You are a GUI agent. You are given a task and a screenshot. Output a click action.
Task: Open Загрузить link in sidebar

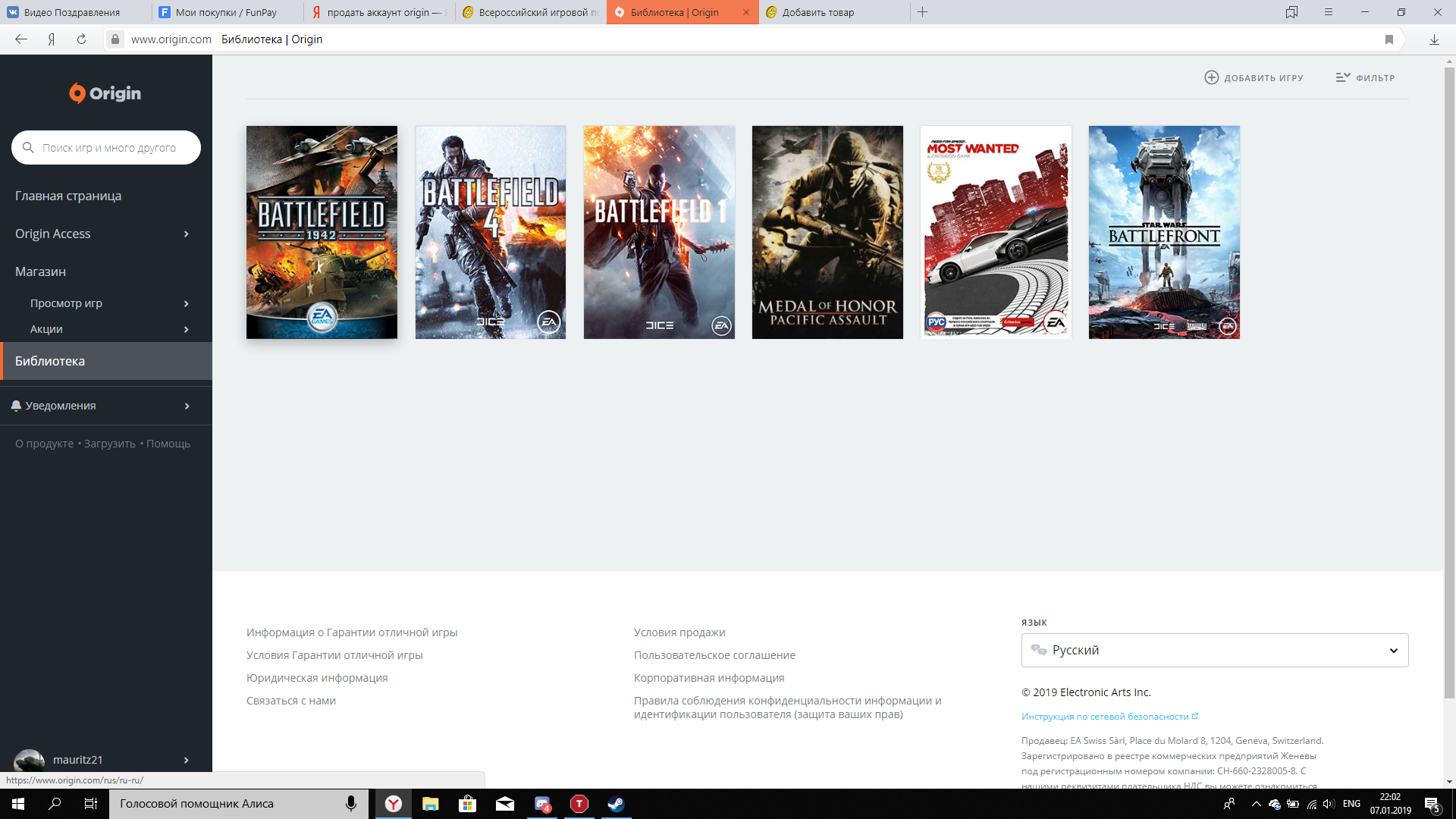click(x=110, y=444)
